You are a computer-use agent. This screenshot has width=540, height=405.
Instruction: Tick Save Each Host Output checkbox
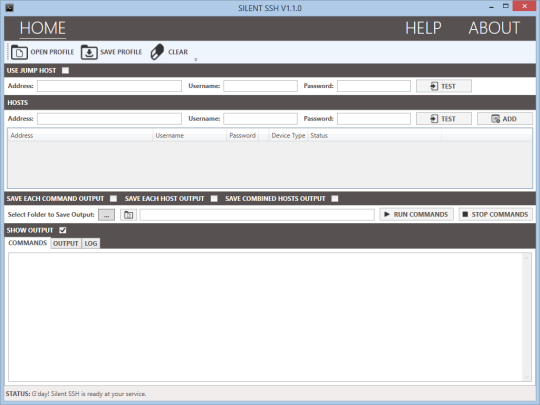[214, 198]
